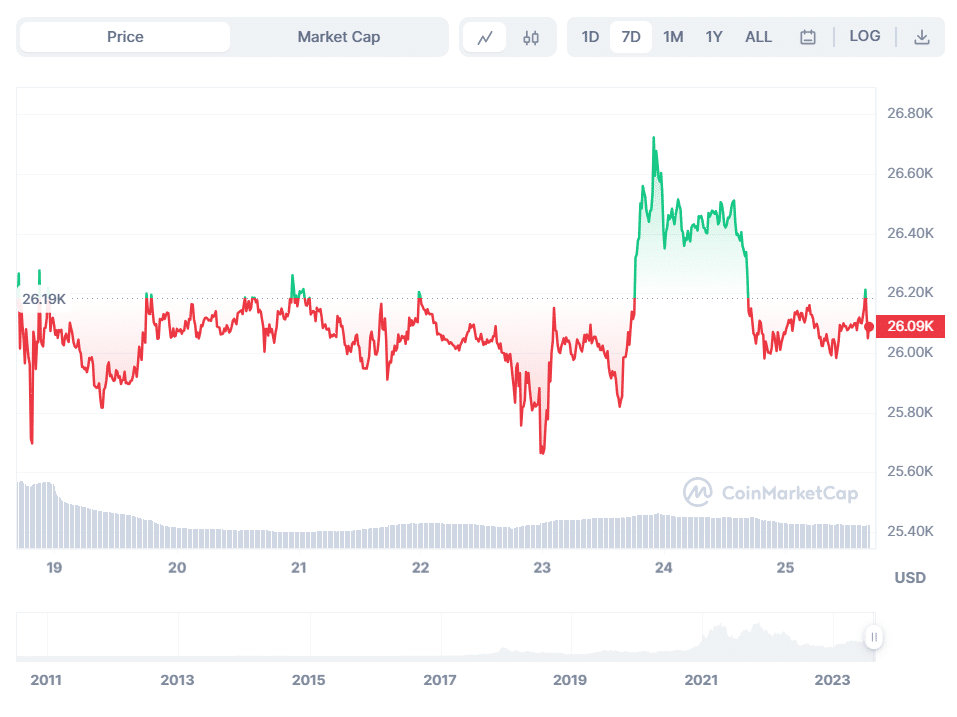Click the 26.19K opening price label
957x717 pixels.
click(43, 300)
